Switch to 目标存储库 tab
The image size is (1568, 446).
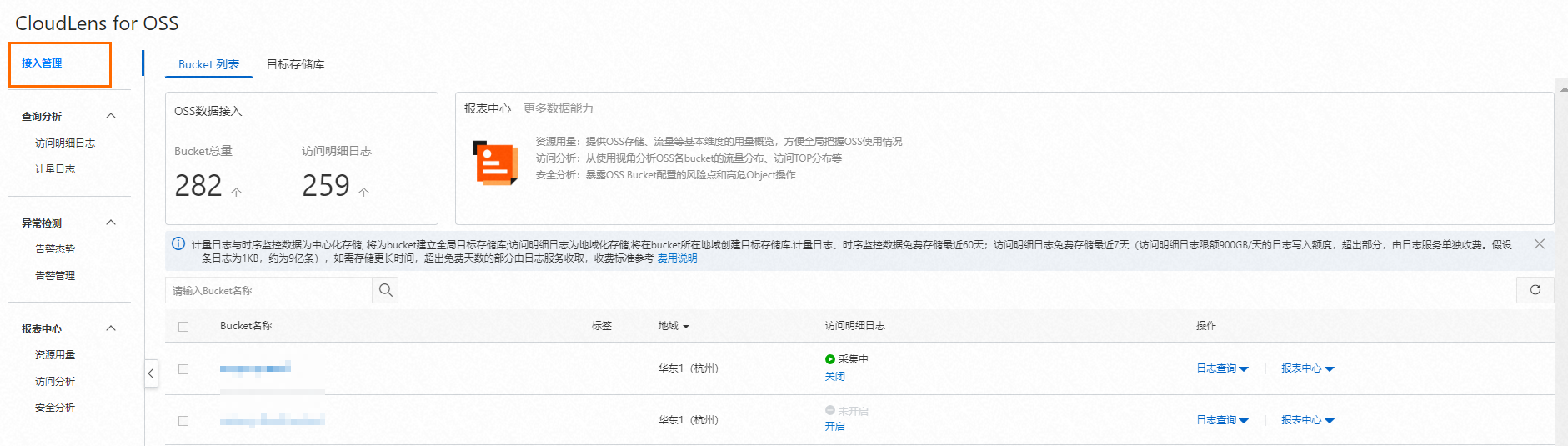point(295,64)
